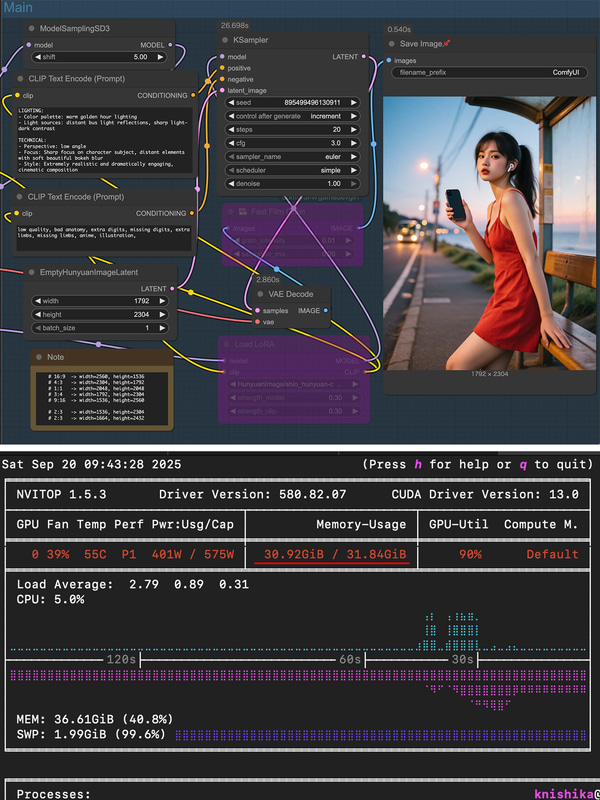This screenshot has height=800, width=600.
Task: Open the generated woman in red dress image
Action: [489, 233]
